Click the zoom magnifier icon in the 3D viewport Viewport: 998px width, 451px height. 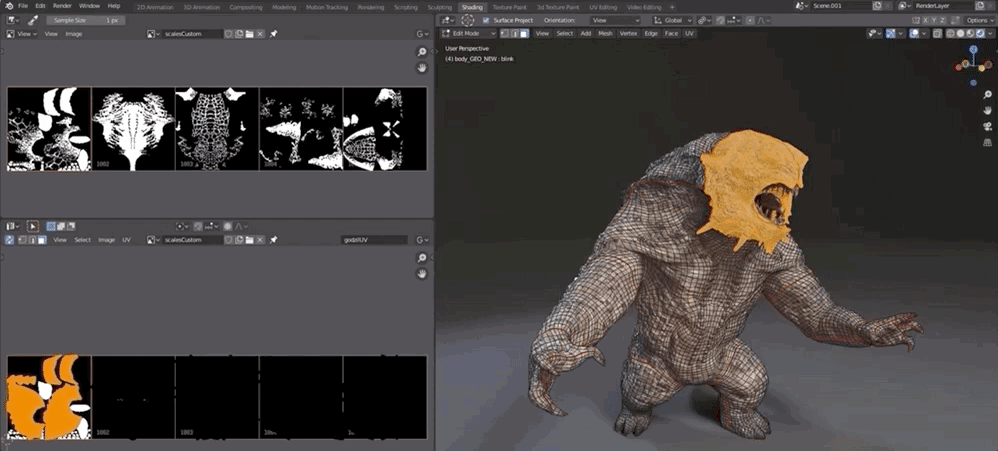[987, 95]
